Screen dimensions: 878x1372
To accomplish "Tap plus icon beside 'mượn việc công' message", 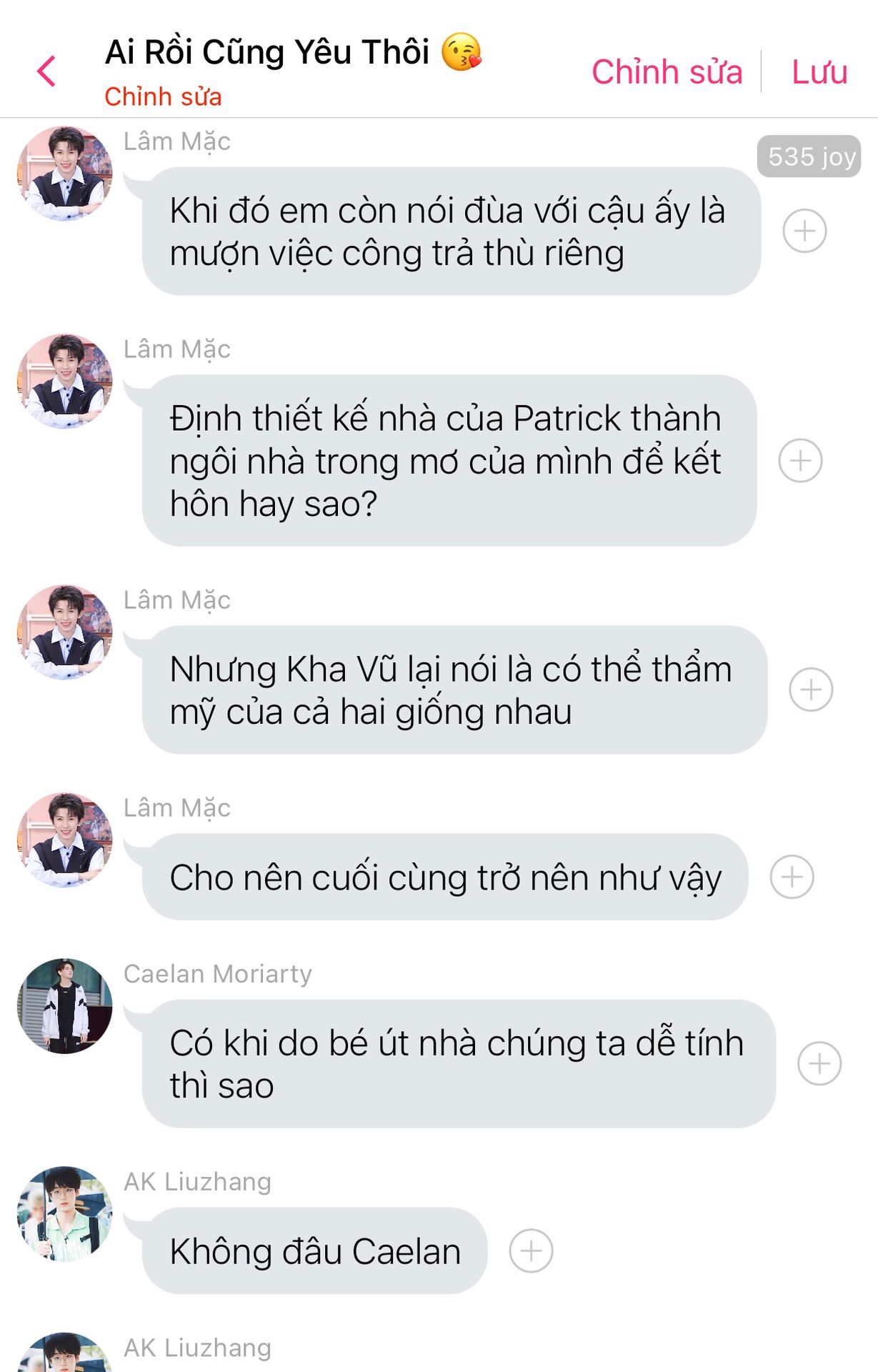I will [804, 231].
